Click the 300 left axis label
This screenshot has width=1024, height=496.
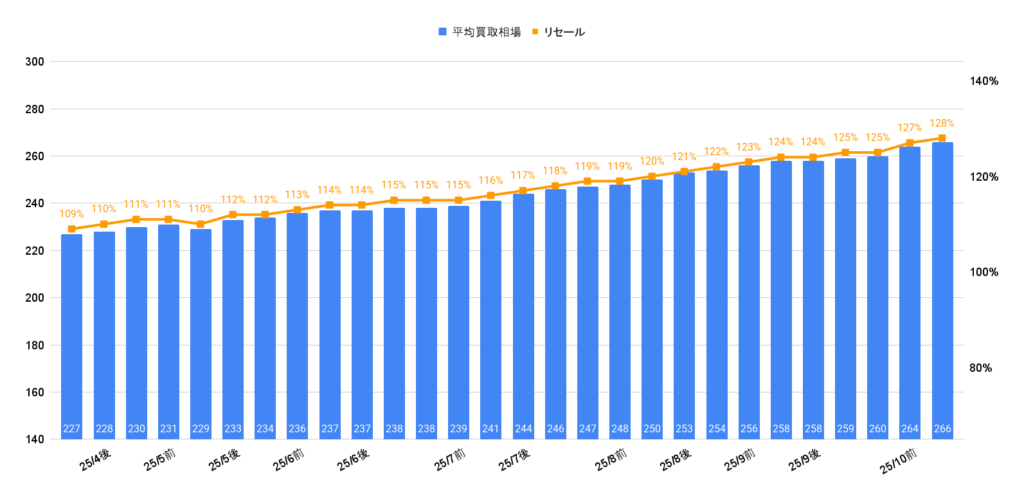tap(36, 62)
